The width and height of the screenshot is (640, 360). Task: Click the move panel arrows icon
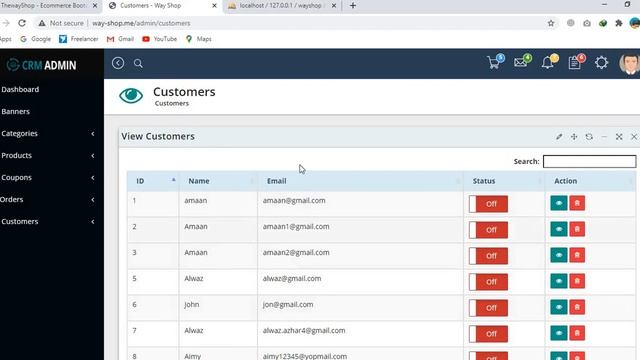574,137
